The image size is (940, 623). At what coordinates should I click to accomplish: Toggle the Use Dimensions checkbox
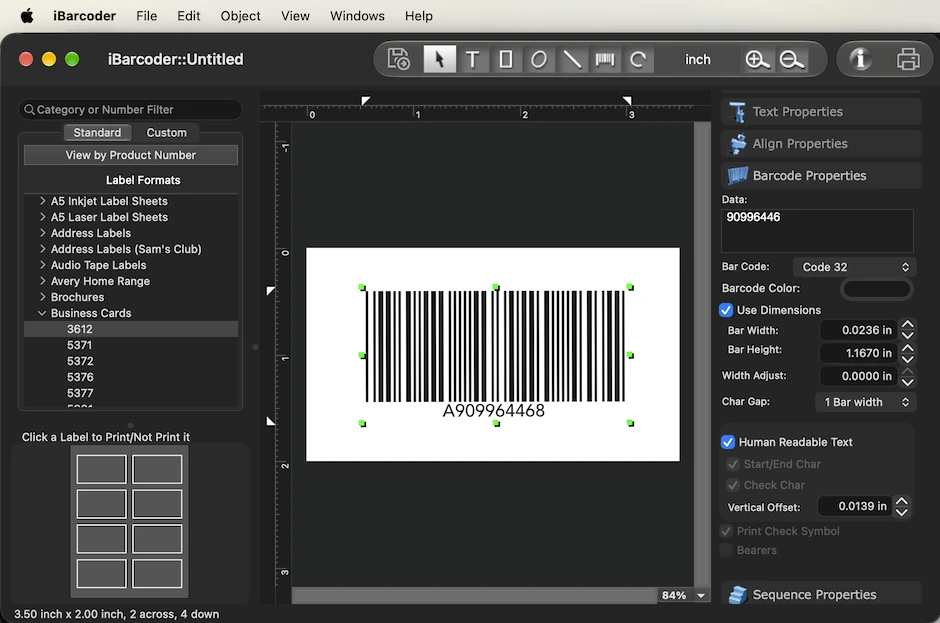click(726, 310)
